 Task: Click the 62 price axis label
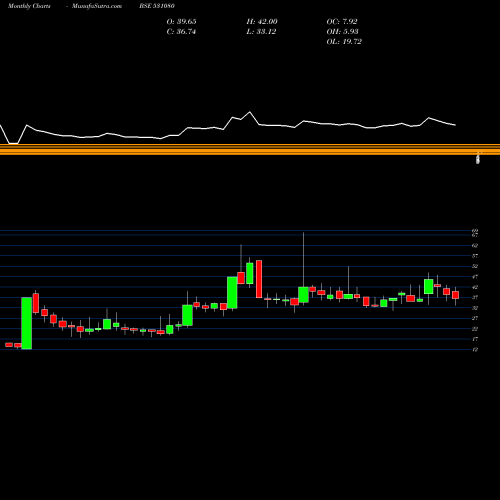coord(475,245)
